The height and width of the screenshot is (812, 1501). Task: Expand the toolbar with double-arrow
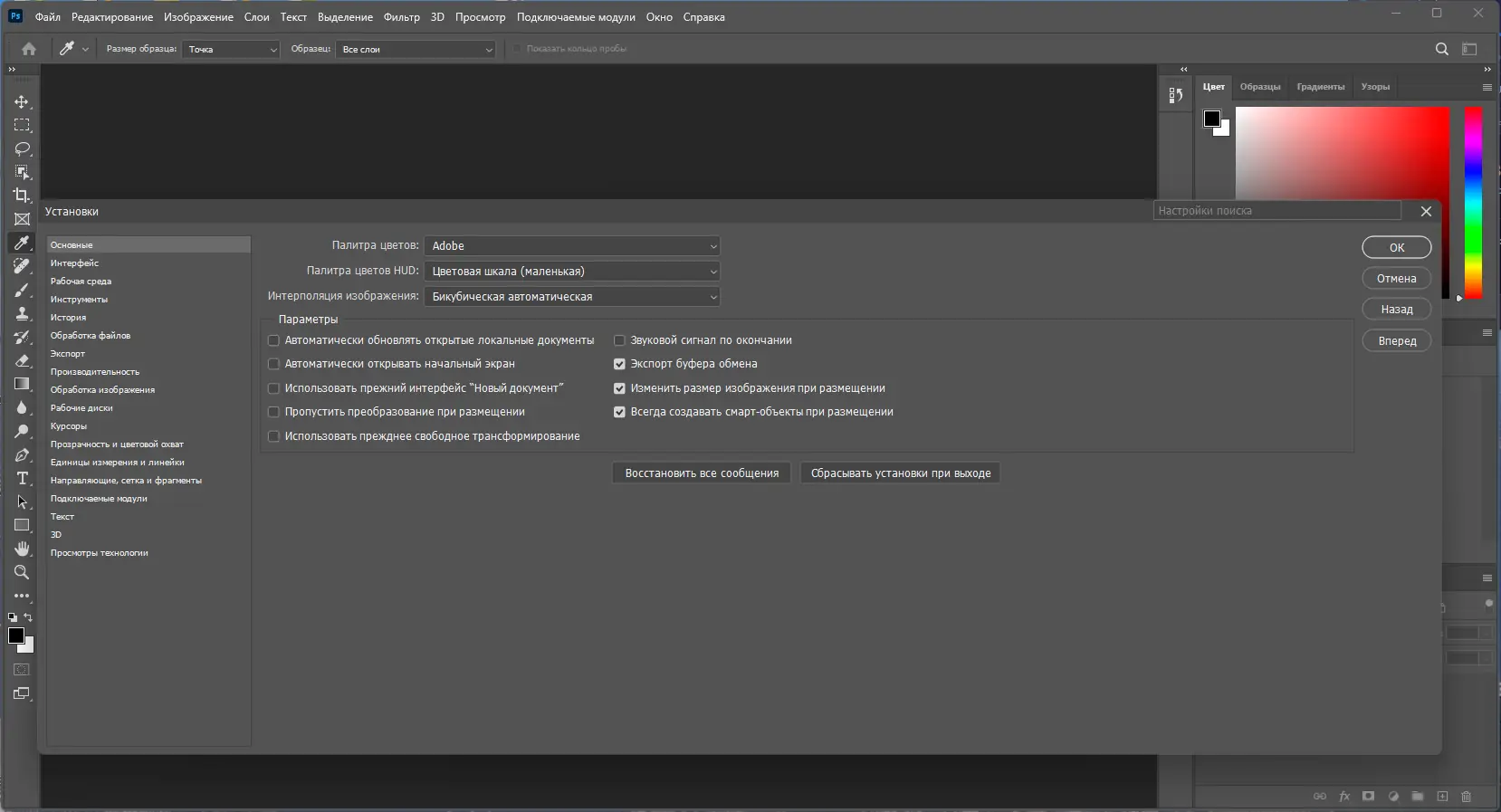12,69
